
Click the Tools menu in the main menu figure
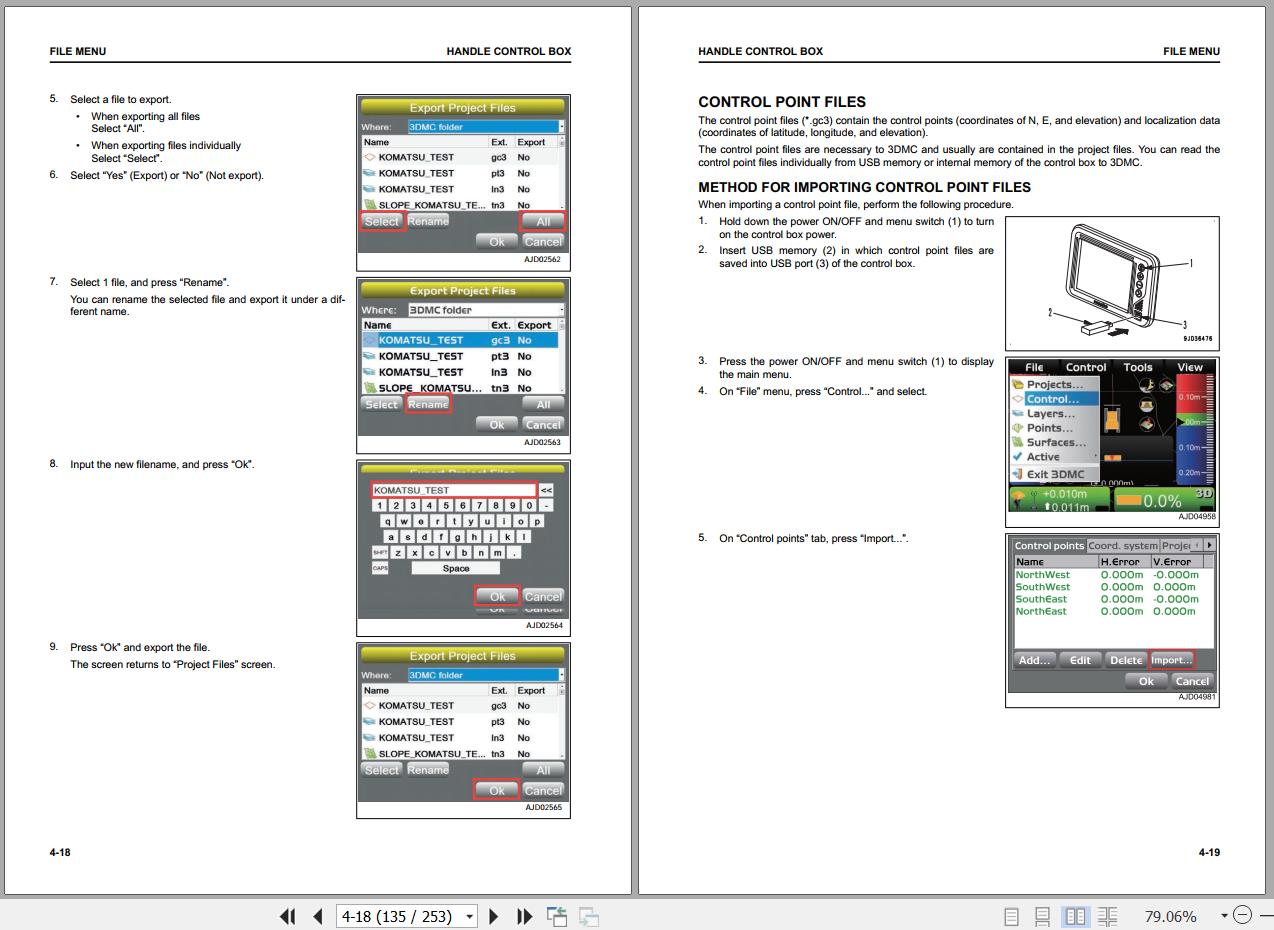point(1137,367)
